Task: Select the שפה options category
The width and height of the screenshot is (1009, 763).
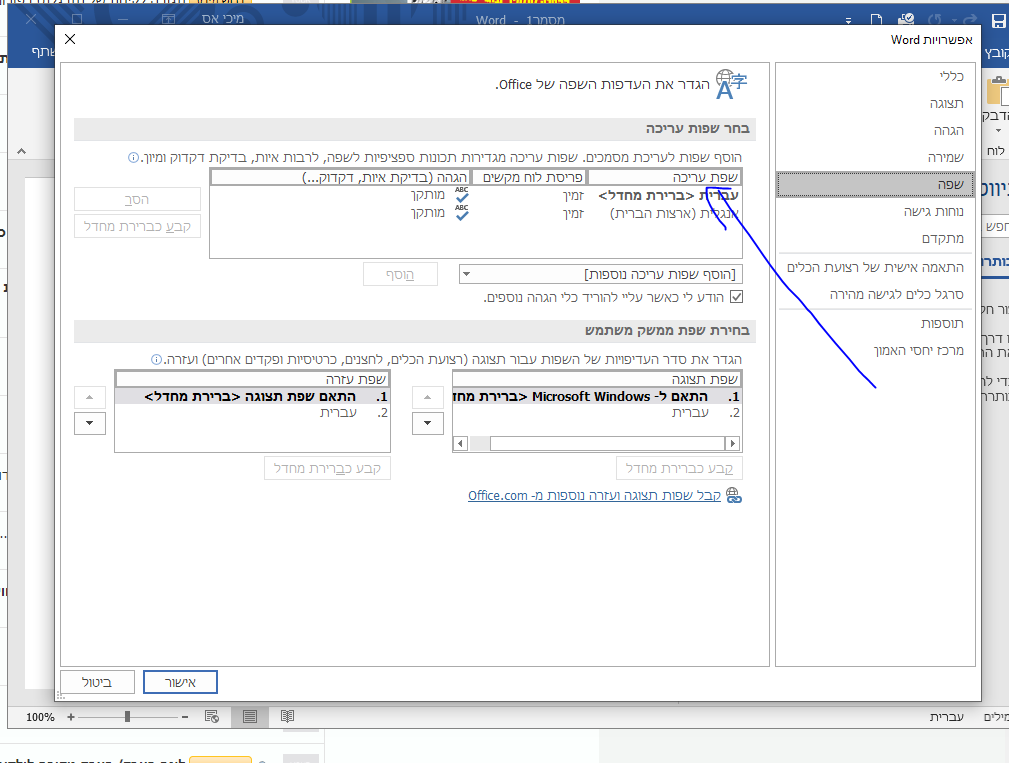Action: (875, 185)
